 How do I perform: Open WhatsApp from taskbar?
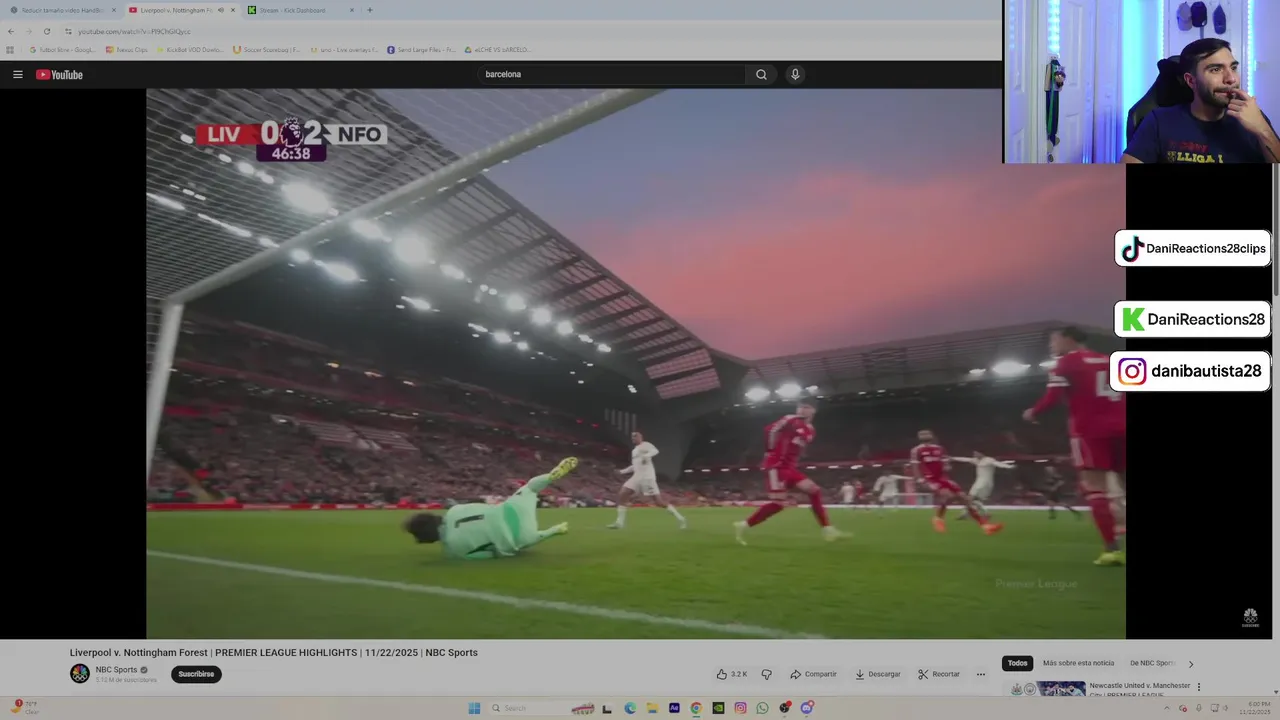point(762,708)
